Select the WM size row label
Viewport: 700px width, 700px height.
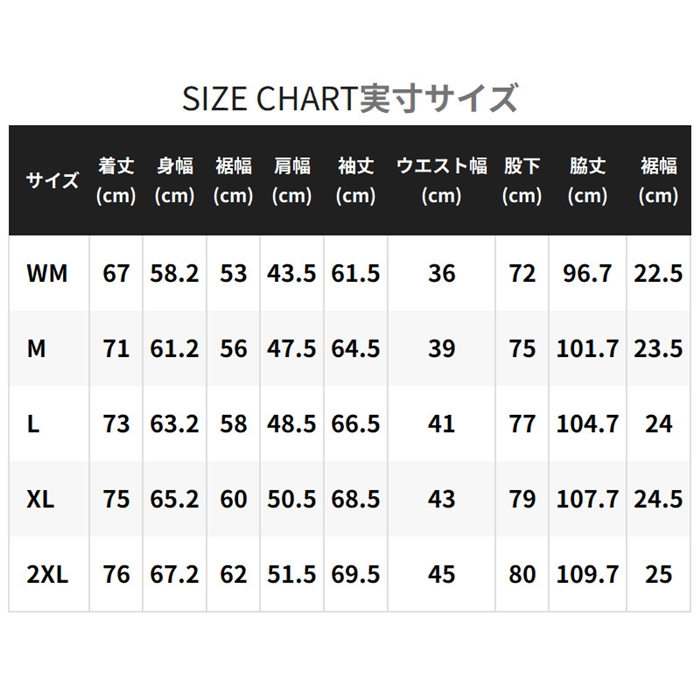point(48,273)
